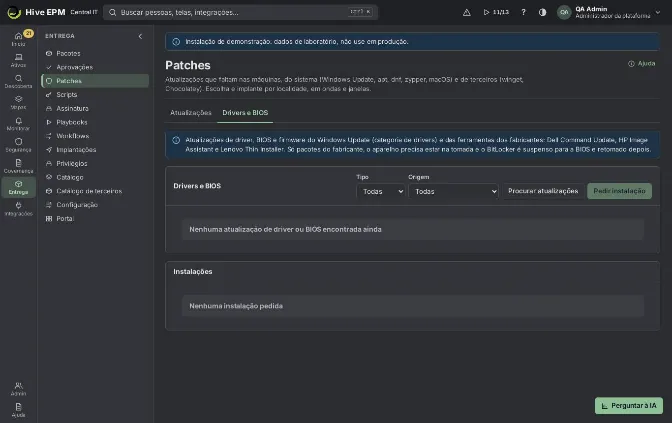Open the Segurança section icon
This screenshot has height=423, width=672.
[18, 145]
